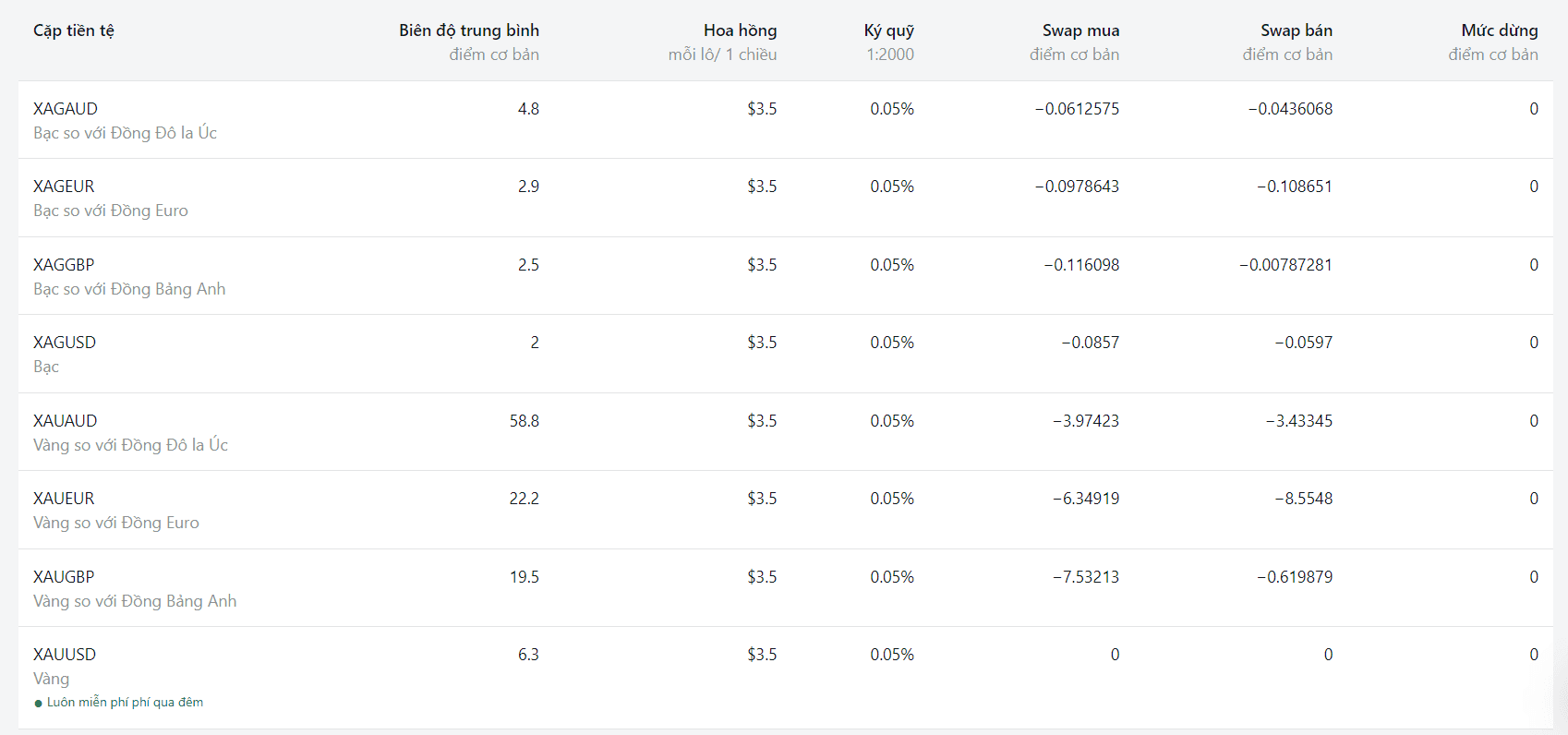The height and width of the screenshot is (735, 1568).
Task: Click the Bạc so với Đồng Euro description
Action: (x=111, y=211)
